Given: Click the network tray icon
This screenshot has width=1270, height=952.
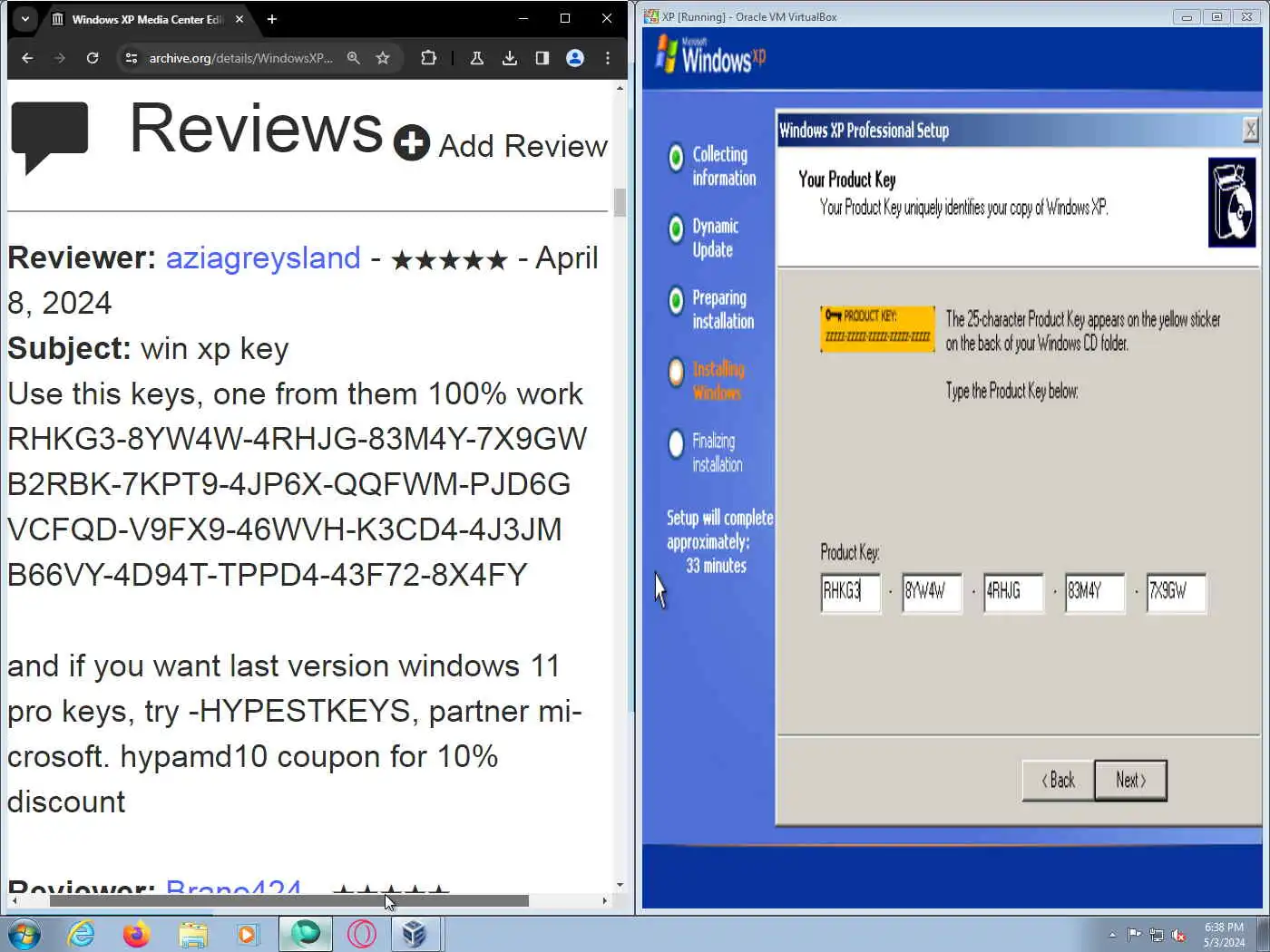Looking at the screenshot, I should coord(1157,935).
